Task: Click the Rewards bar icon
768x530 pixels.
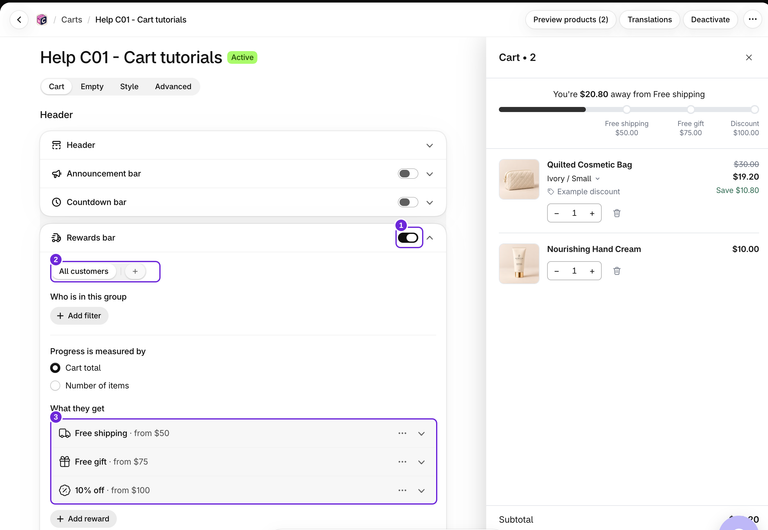Action: (56, 238)
